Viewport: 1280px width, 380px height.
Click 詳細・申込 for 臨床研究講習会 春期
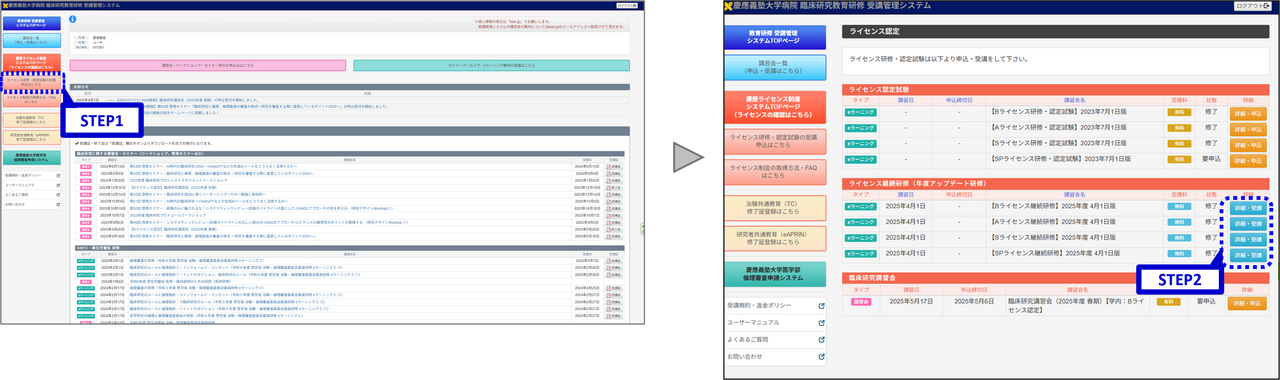click(1246, 303)
